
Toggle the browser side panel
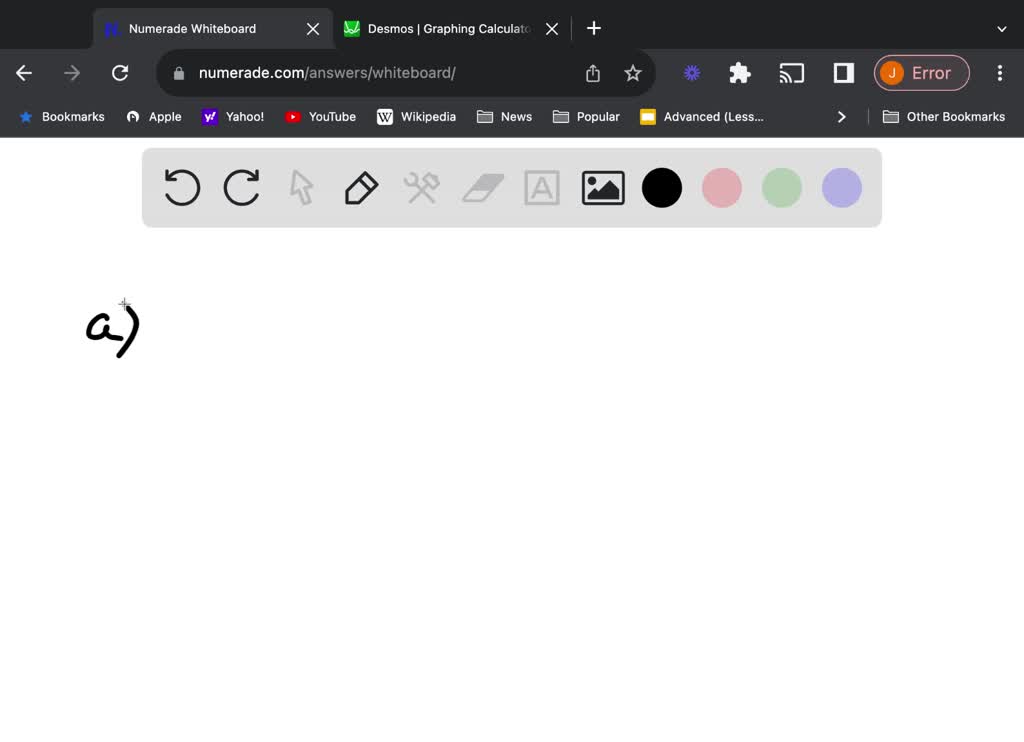pos(844,73)
